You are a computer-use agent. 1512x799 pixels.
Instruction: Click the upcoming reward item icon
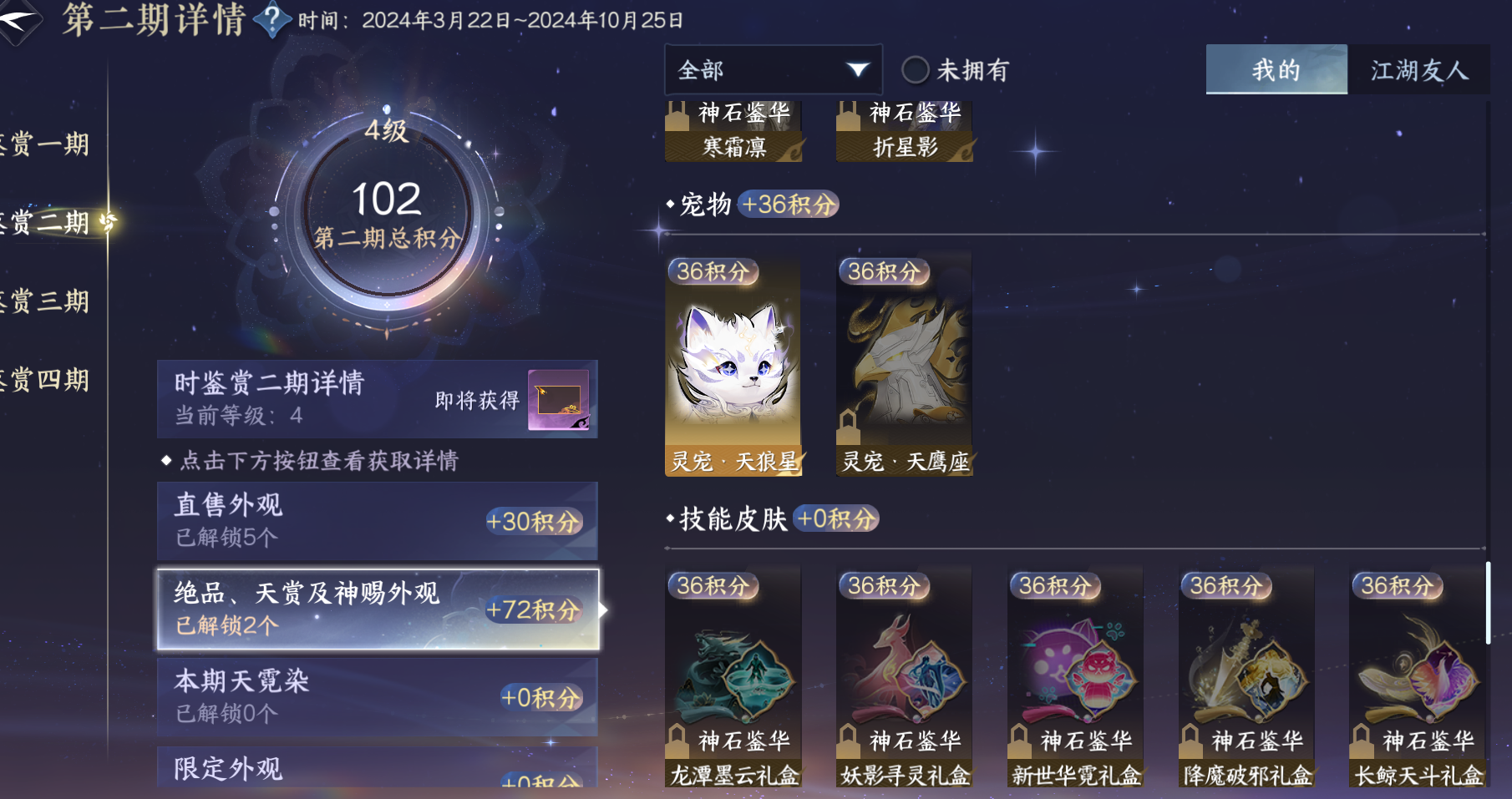click(558, 400)
